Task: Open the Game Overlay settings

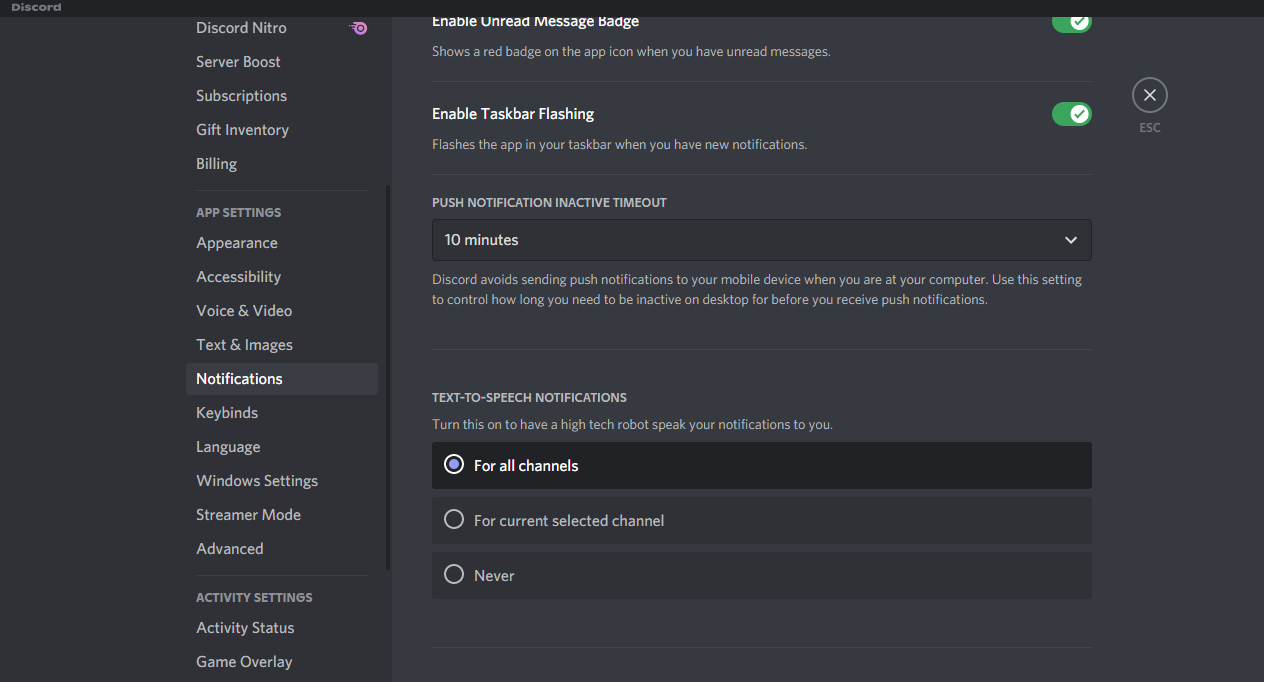Action: coord(244,661)
